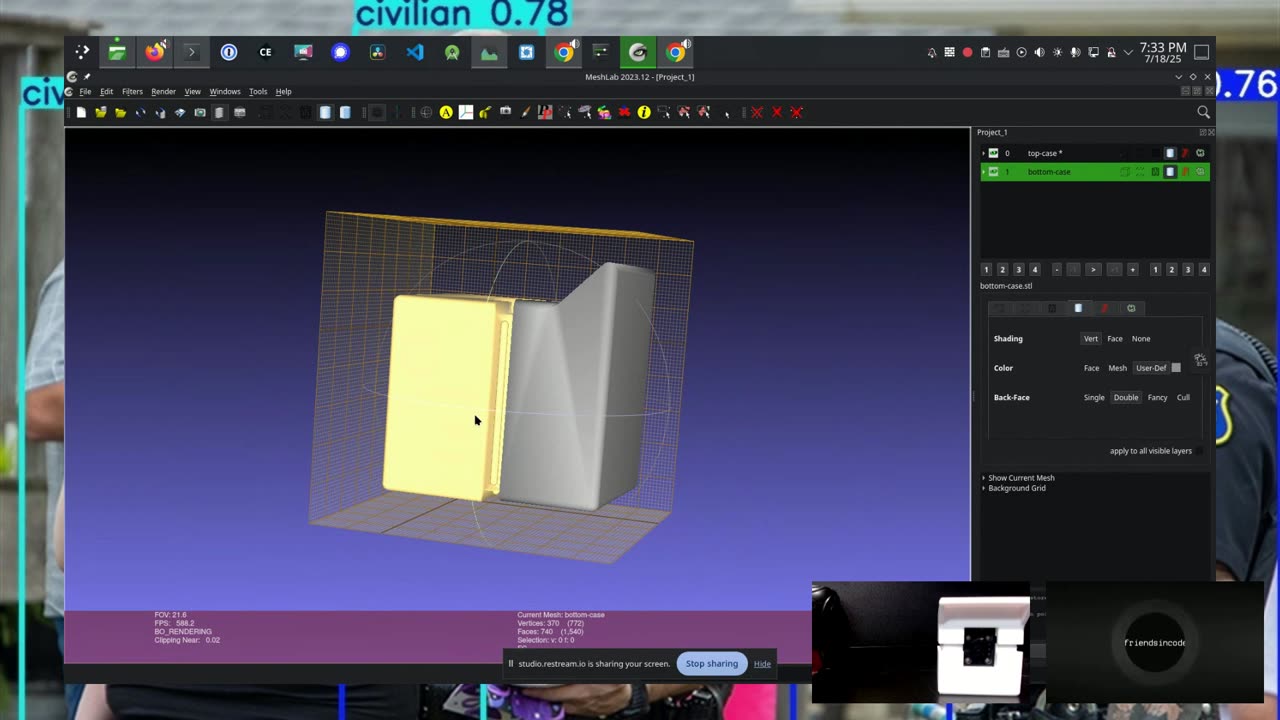Open the Help menu

(283, 92)
